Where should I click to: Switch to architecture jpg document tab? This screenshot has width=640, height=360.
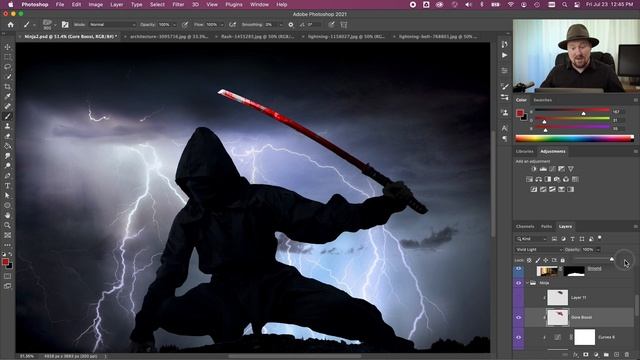169,36
